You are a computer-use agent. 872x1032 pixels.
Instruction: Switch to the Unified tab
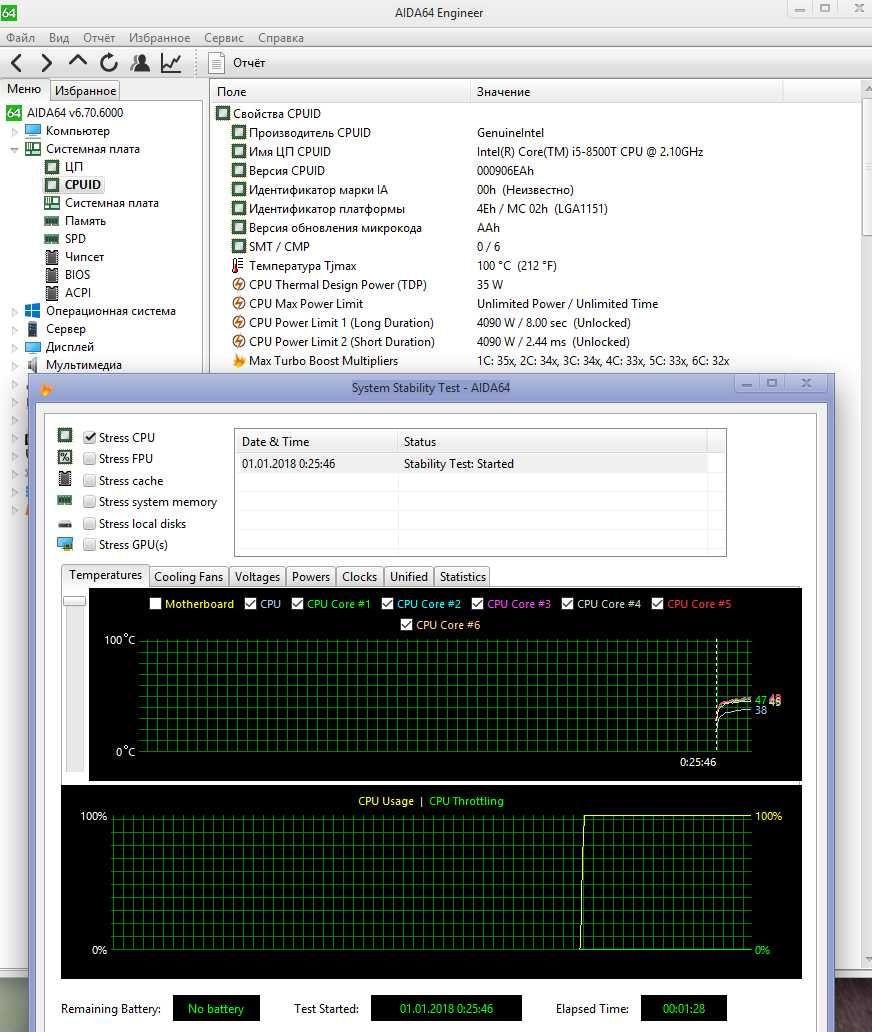(x=409, y=577)
